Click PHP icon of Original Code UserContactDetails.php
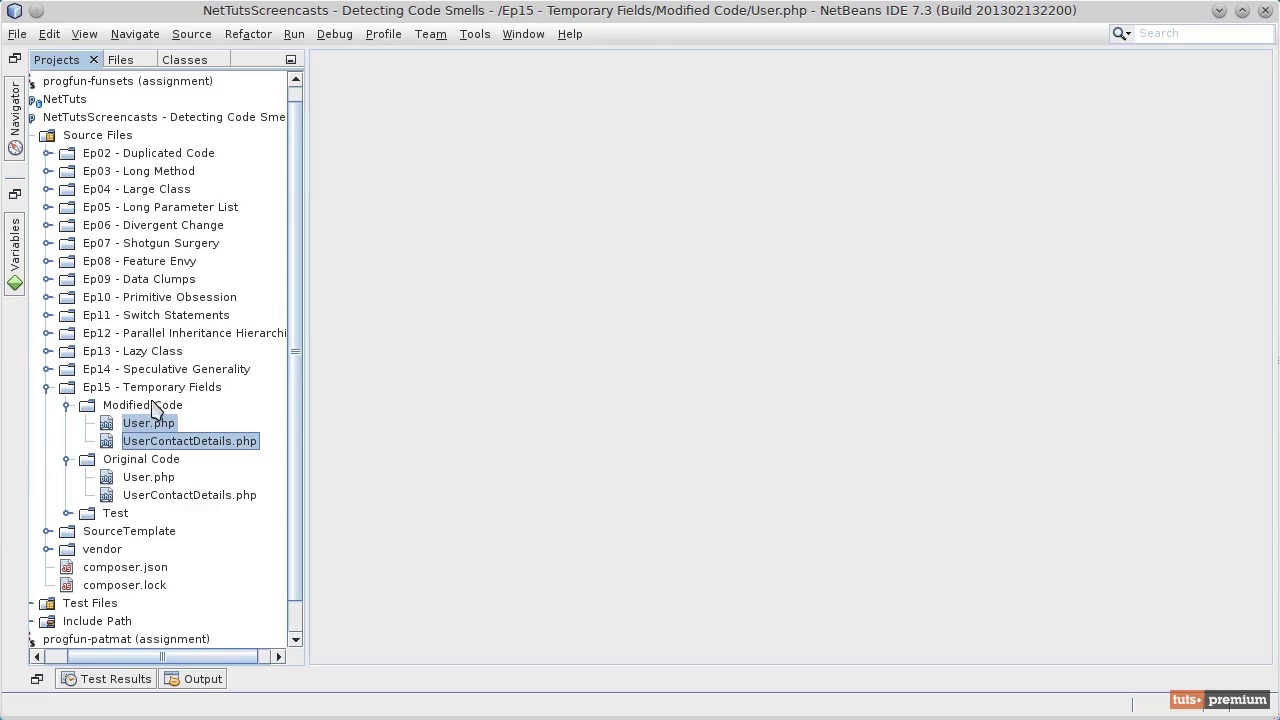Image resolution: width=1280 pixels, height=720 pixels. click(x=107, y=495)
